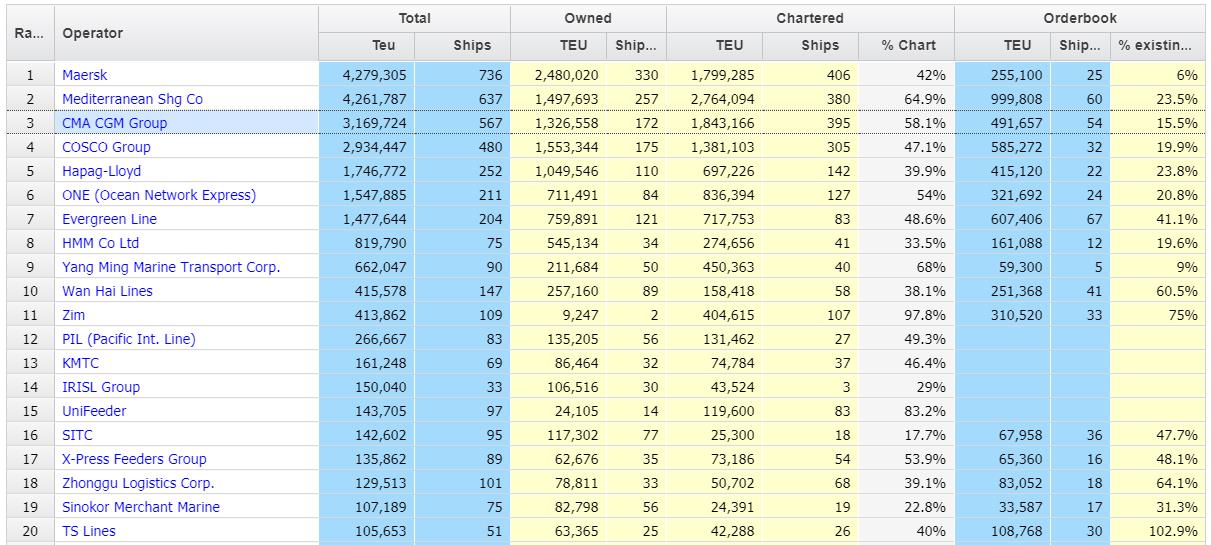1211x545 pixels.
Task: Open Mediterranean Shg Co operator link
Action: pos(132,99)
